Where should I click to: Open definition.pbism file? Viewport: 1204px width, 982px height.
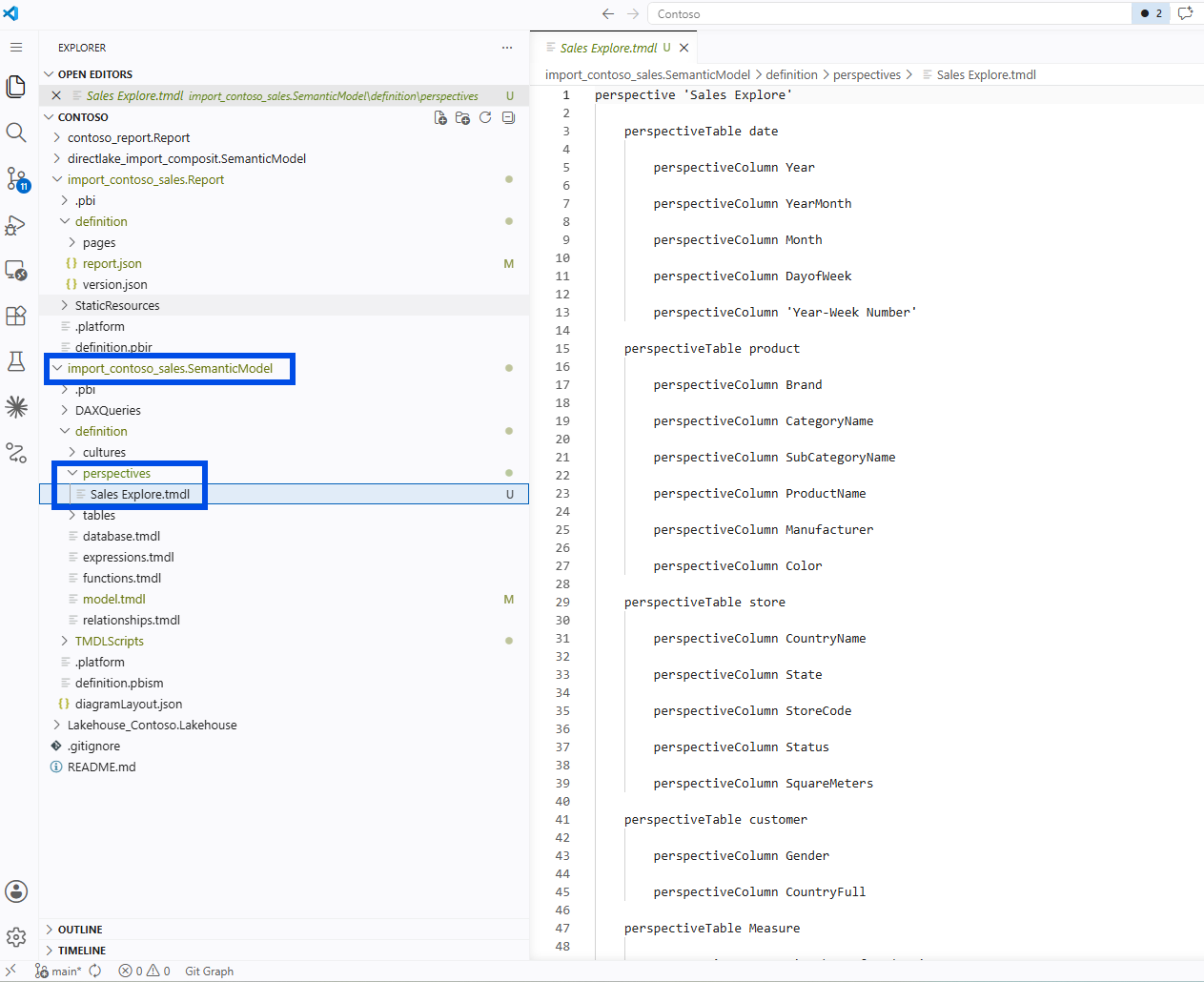[x=119, y=683]
